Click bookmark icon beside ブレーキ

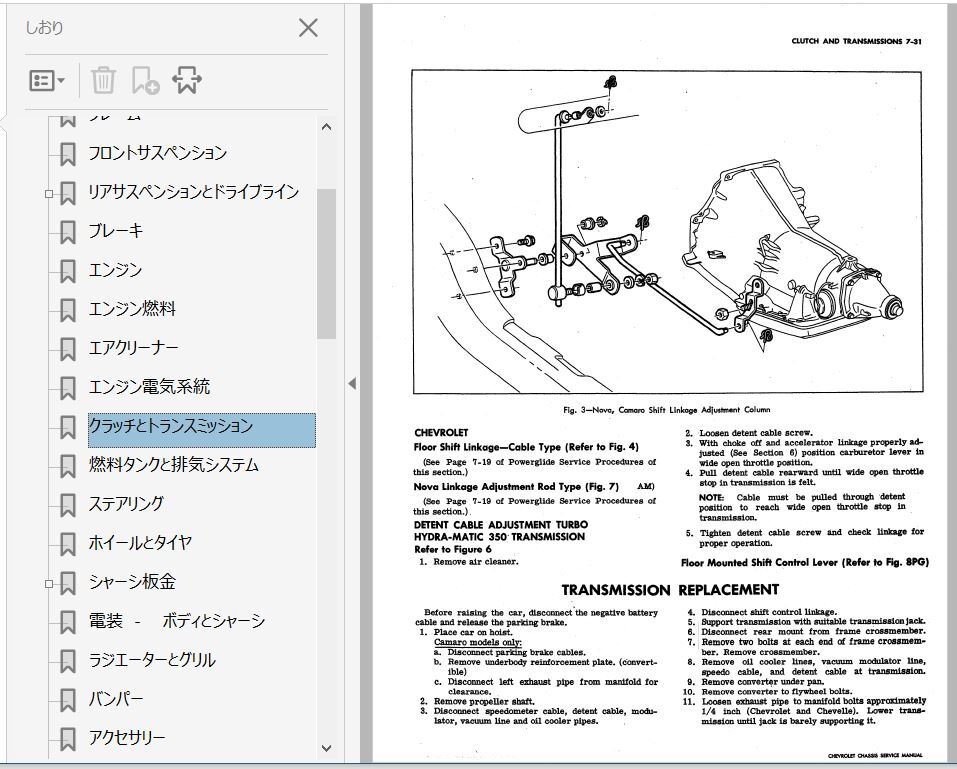[x=68, y=233]
